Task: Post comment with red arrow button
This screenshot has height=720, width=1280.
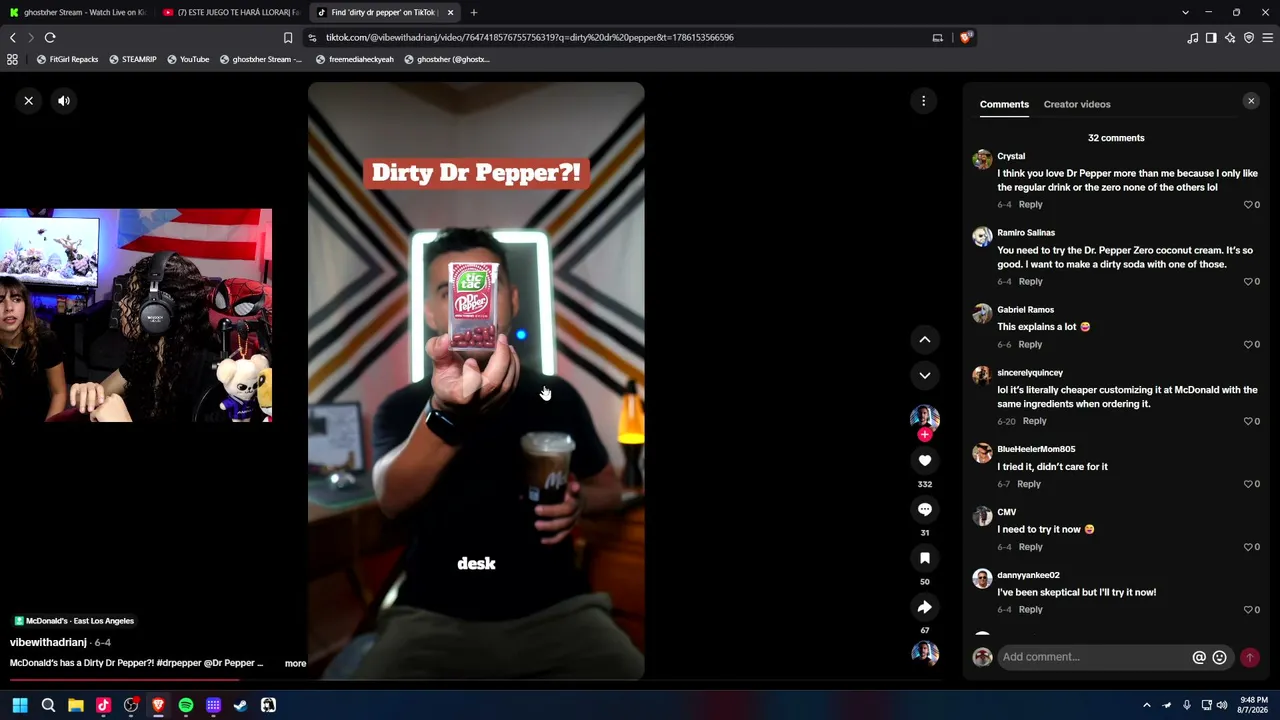Action: click(1250, 658)
